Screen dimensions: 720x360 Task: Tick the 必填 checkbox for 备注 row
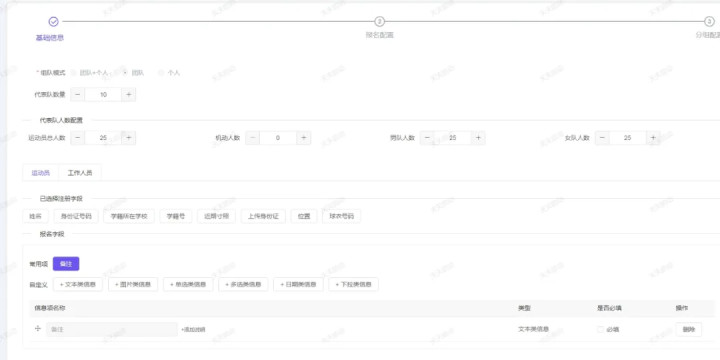[x=600, y=329]
